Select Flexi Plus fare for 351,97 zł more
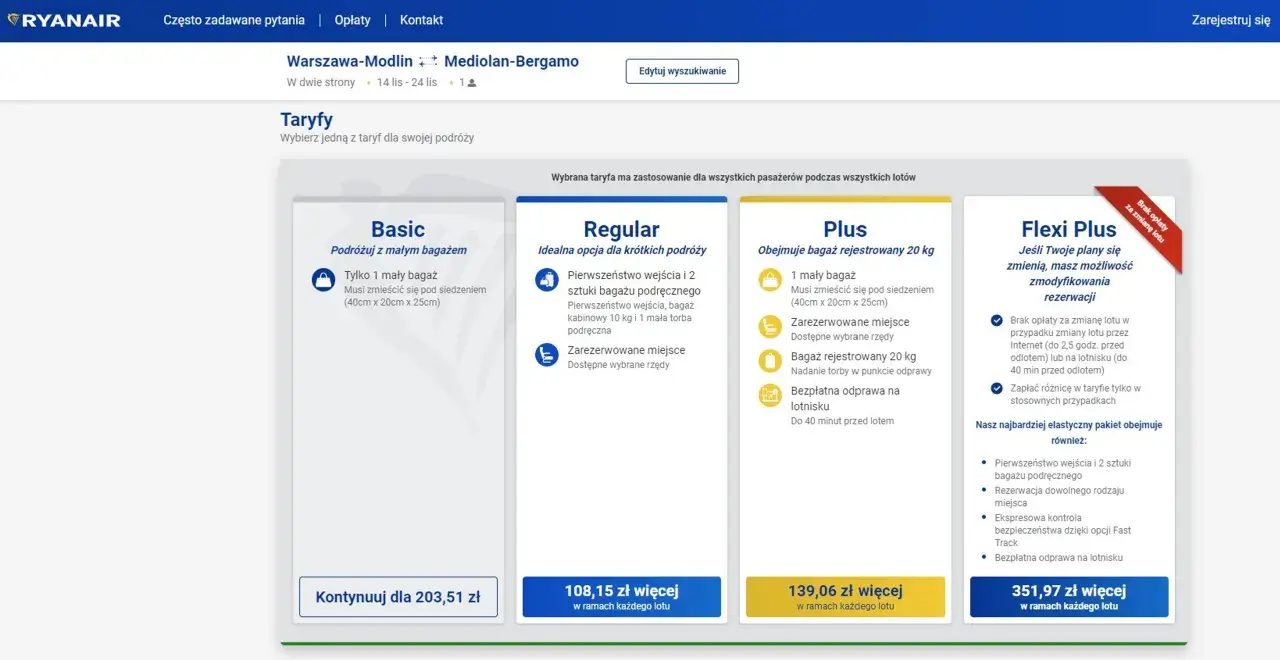Screen dimensions: 1280x660 coord(1069,597)
